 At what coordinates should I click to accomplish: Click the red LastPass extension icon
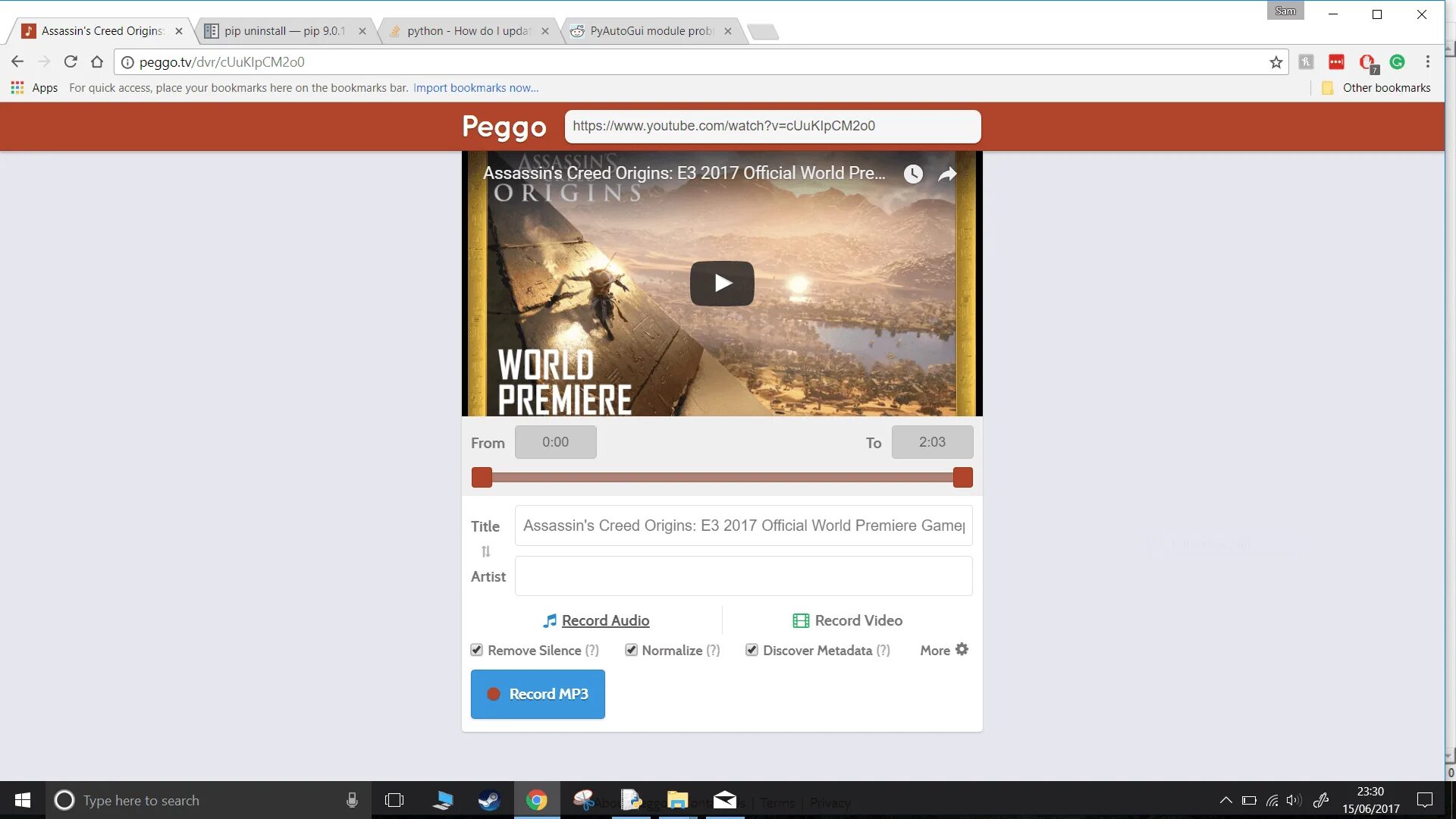pyautogui.click(x=1336, y=62)
